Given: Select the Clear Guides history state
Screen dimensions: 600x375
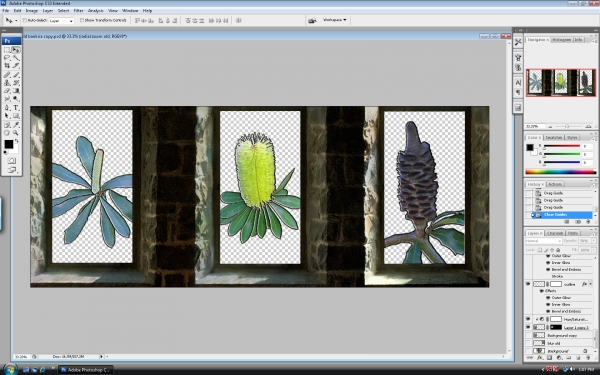Looking at the screenshot, I should coord(561,215).
